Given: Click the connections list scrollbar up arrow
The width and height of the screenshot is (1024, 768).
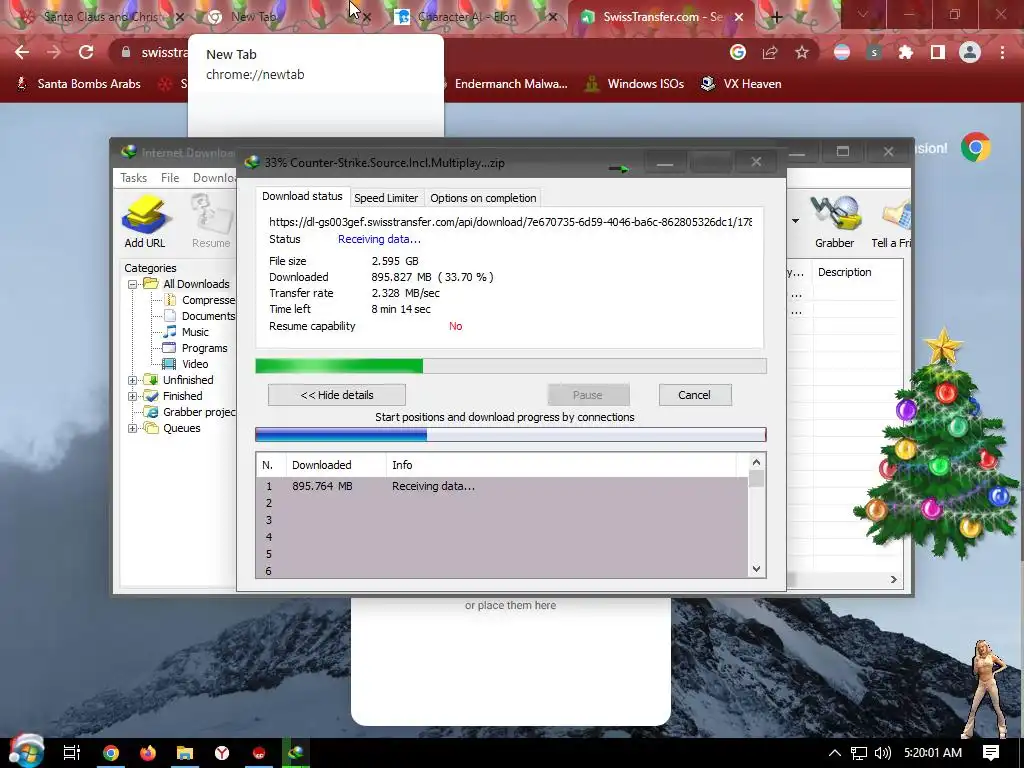Looking at the screenshot, I should (756, 462).
